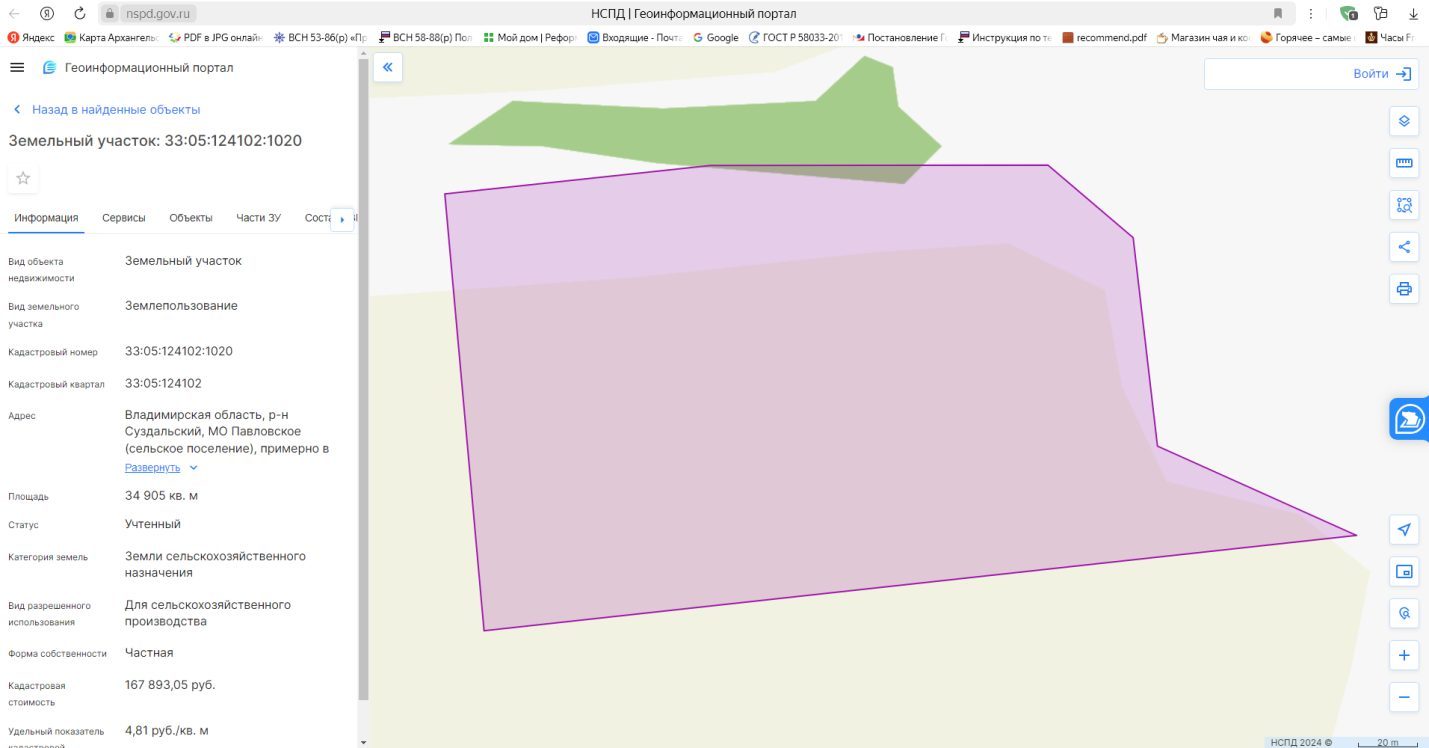1429x748 pixels.
Task: Zoom in with the plus button
Action: pos(1404,655)
